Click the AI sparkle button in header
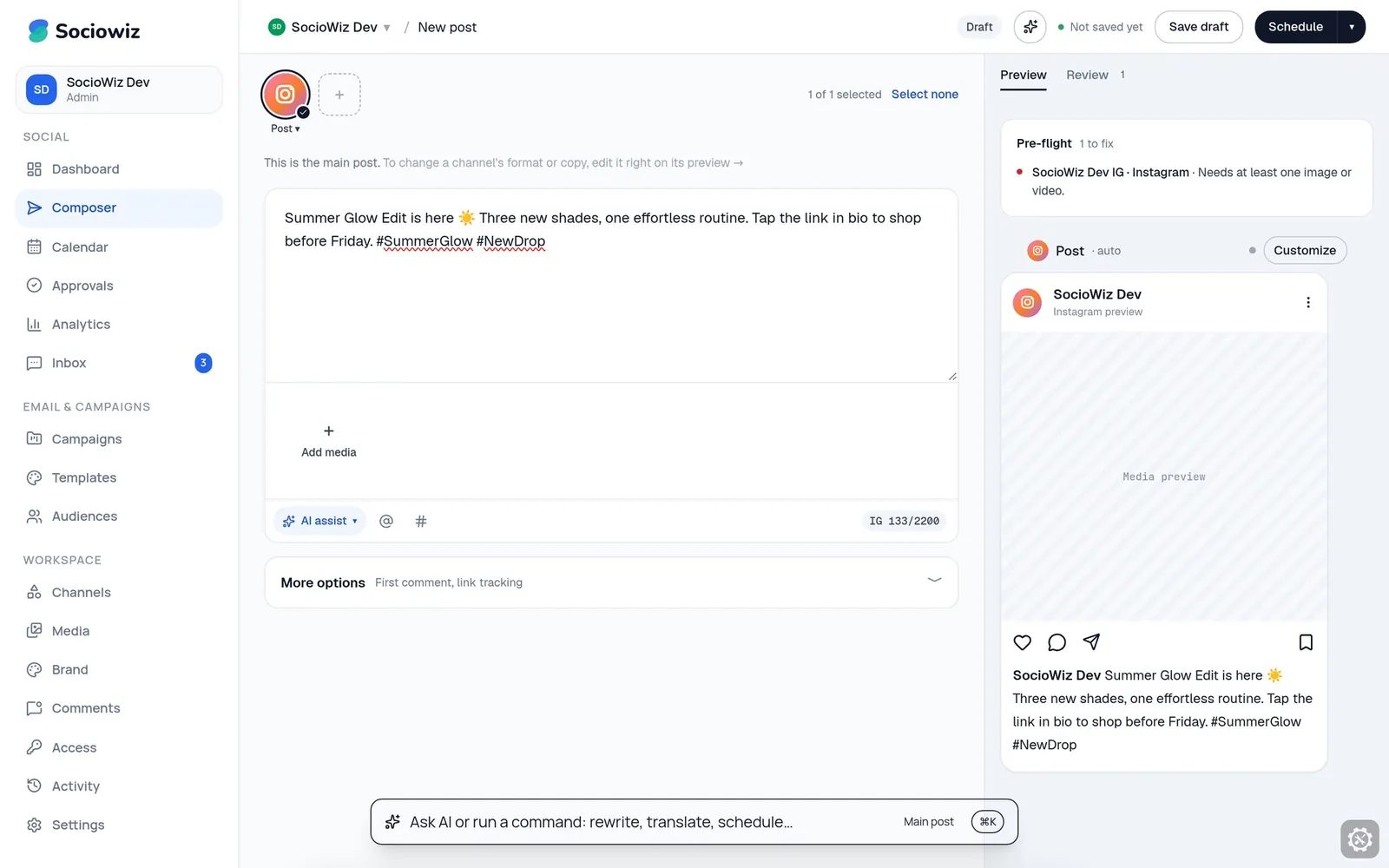The height and width of the screenshot is (868, 1389). [x=1030, y=27]
